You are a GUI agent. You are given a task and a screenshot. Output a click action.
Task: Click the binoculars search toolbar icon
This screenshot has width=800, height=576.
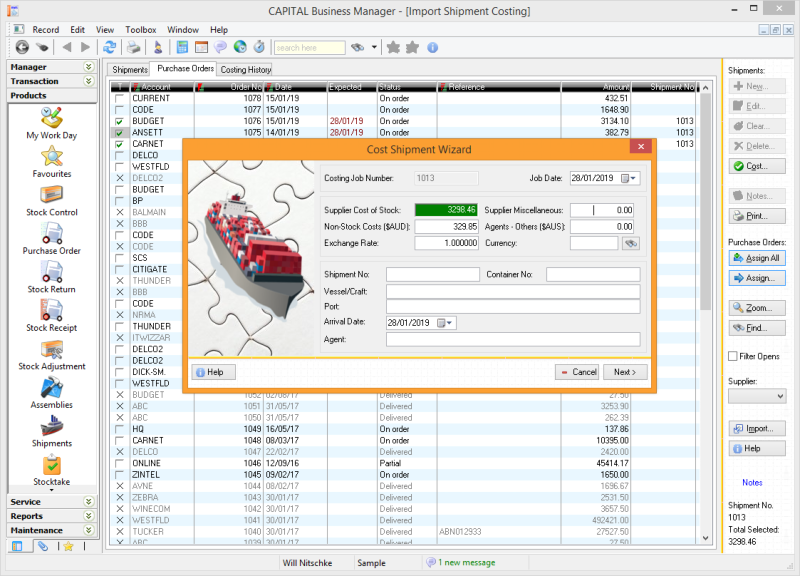click(x=358, y=47)
